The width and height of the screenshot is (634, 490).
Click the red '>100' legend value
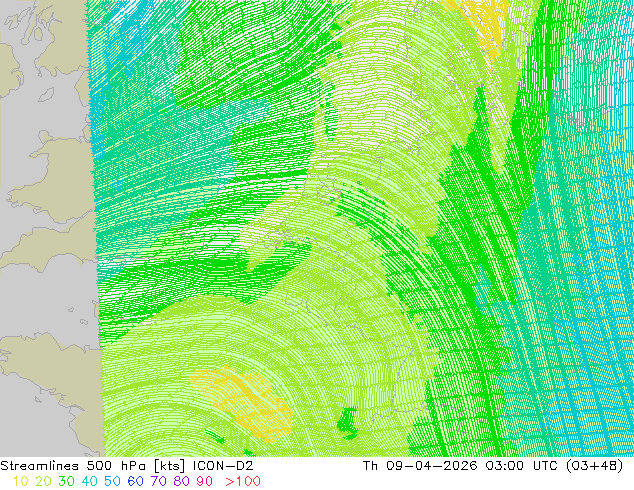coord(243,482)
